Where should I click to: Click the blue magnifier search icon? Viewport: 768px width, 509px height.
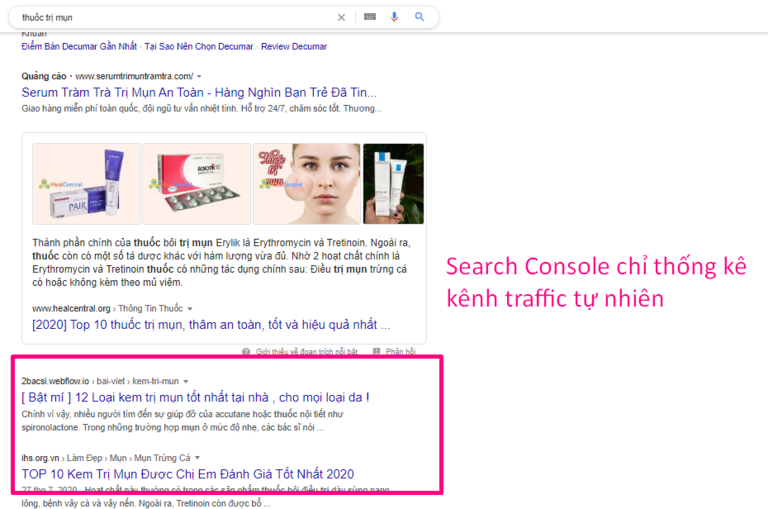tap(420, 17)
